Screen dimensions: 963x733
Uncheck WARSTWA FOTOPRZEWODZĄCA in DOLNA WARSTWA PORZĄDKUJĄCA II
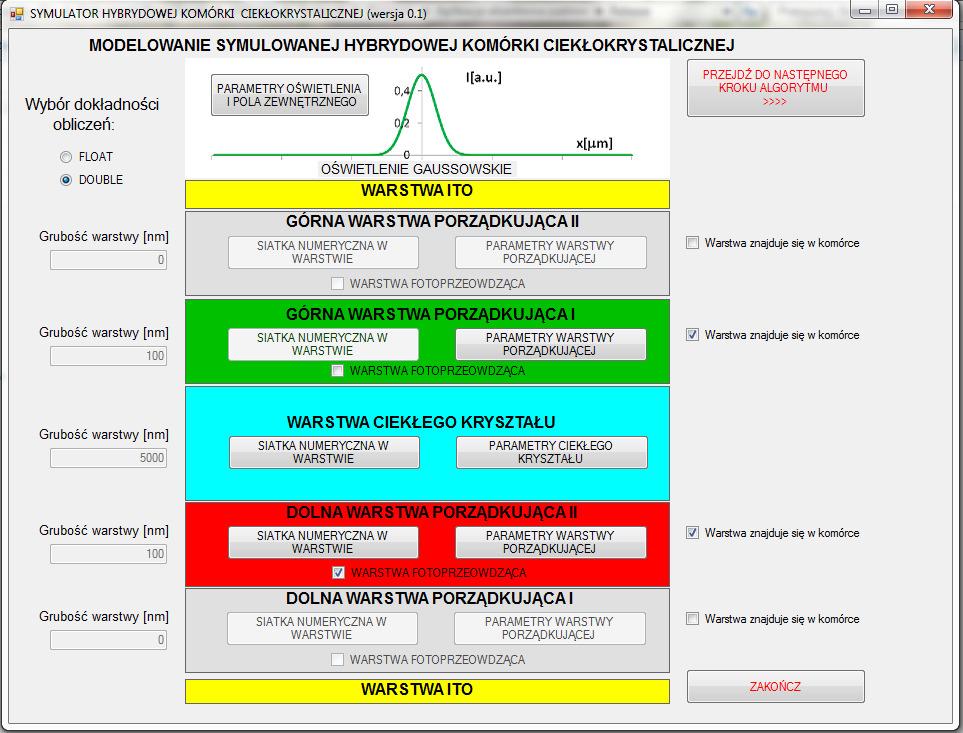(338, 573)
